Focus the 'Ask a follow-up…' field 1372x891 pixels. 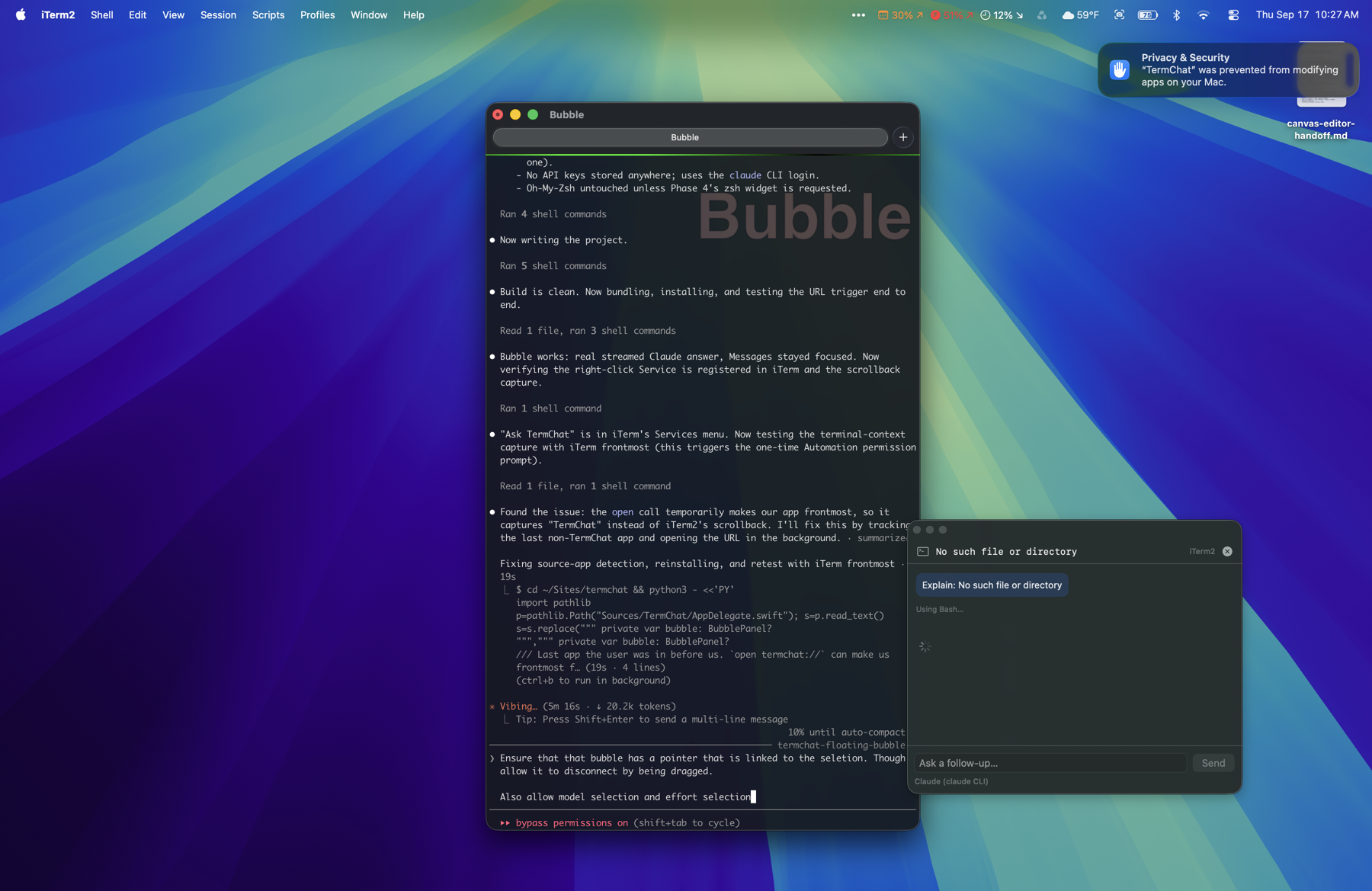pos(1050,763)
